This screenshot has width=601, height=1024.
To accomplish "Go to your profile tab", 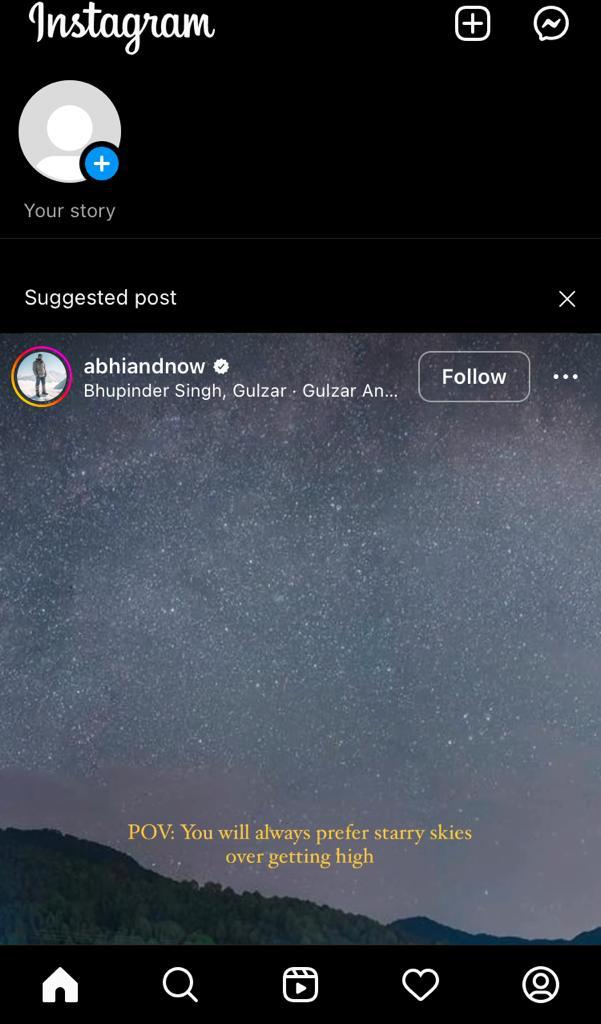I will click(541, 984).
